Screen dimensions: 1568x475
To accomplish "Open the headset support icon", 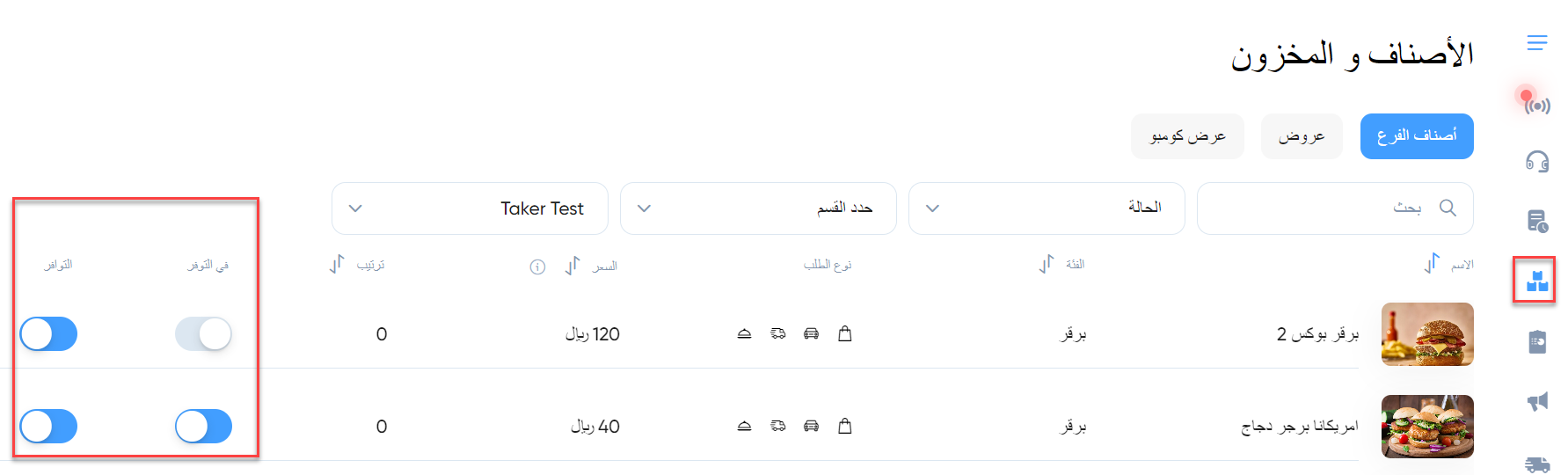I will click(1536, 161).
